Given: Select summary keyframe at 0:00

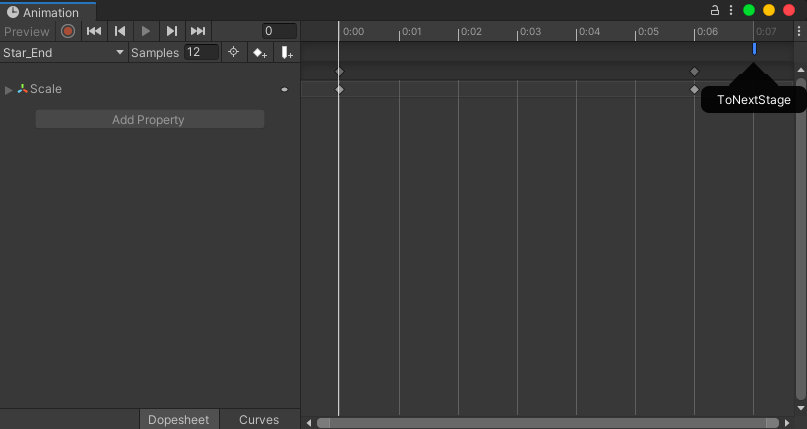Looking at the screenshot, I should [x=339, y=72].
